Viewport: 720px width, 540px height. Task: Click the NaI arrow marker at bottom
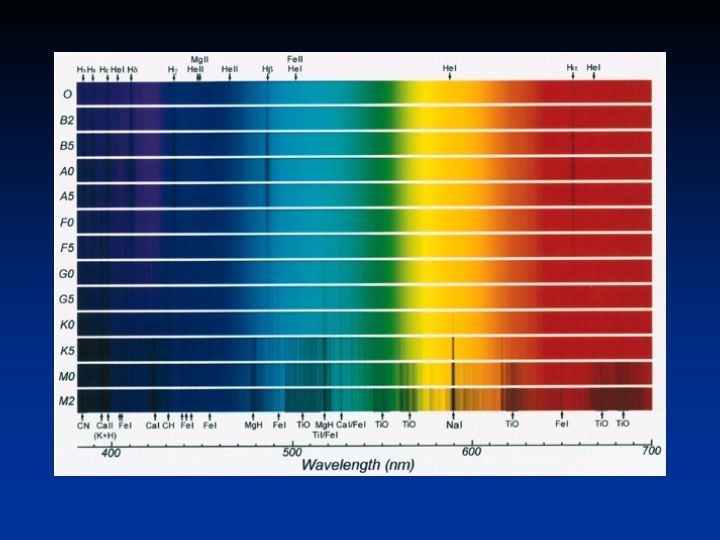point(453,418)
